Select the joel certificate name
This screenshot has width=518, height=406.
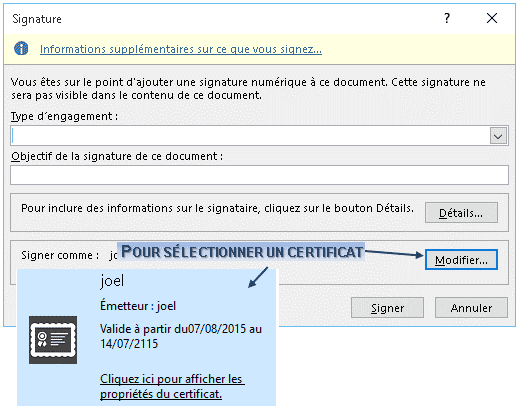click(x=112, y=281)
